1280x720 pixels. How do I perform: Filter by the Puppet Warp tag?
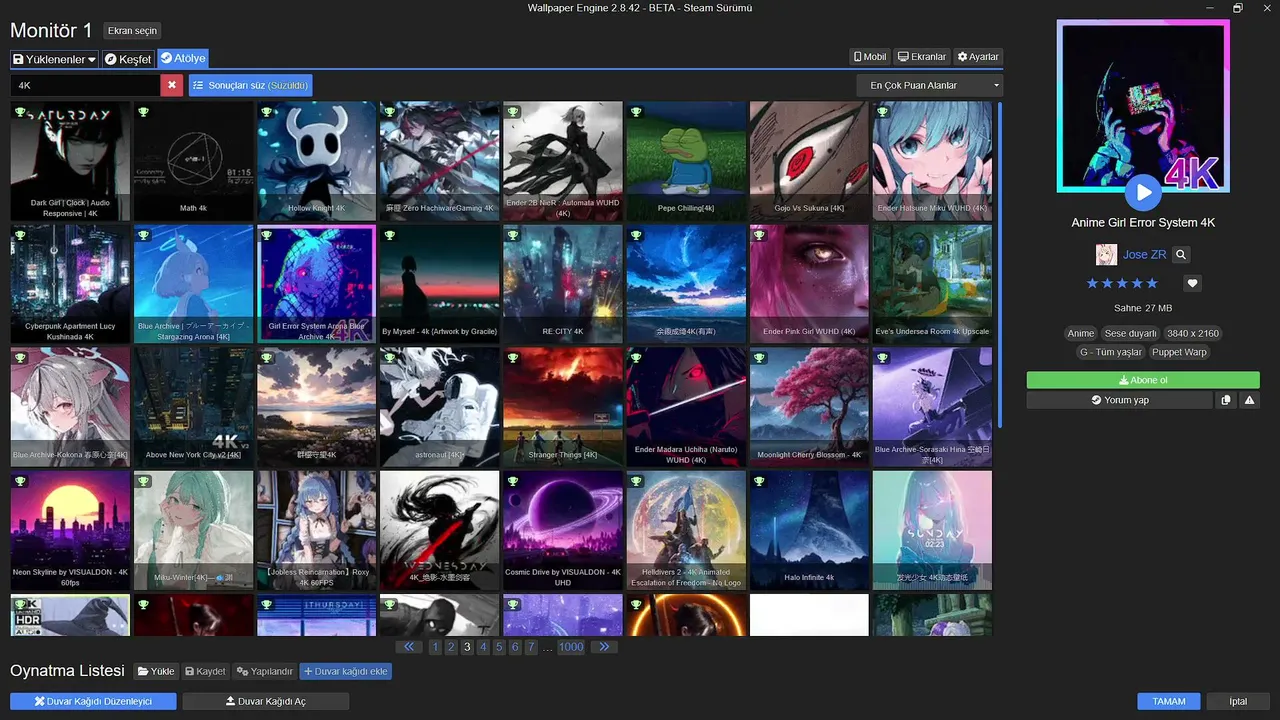click(1180, 353)
